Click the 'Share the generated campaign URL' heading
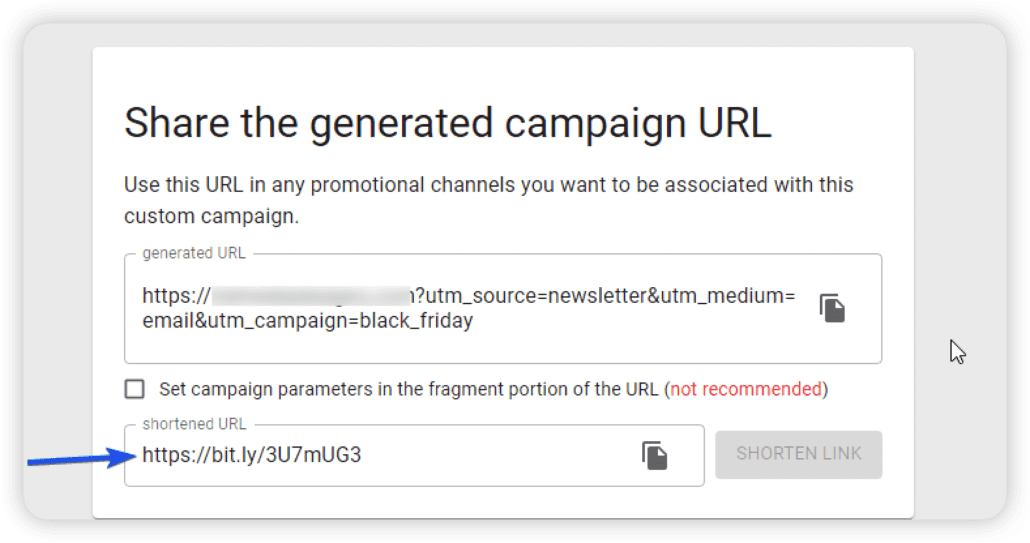This screenshot has height=543, width=1030. (x=447, y=123)
